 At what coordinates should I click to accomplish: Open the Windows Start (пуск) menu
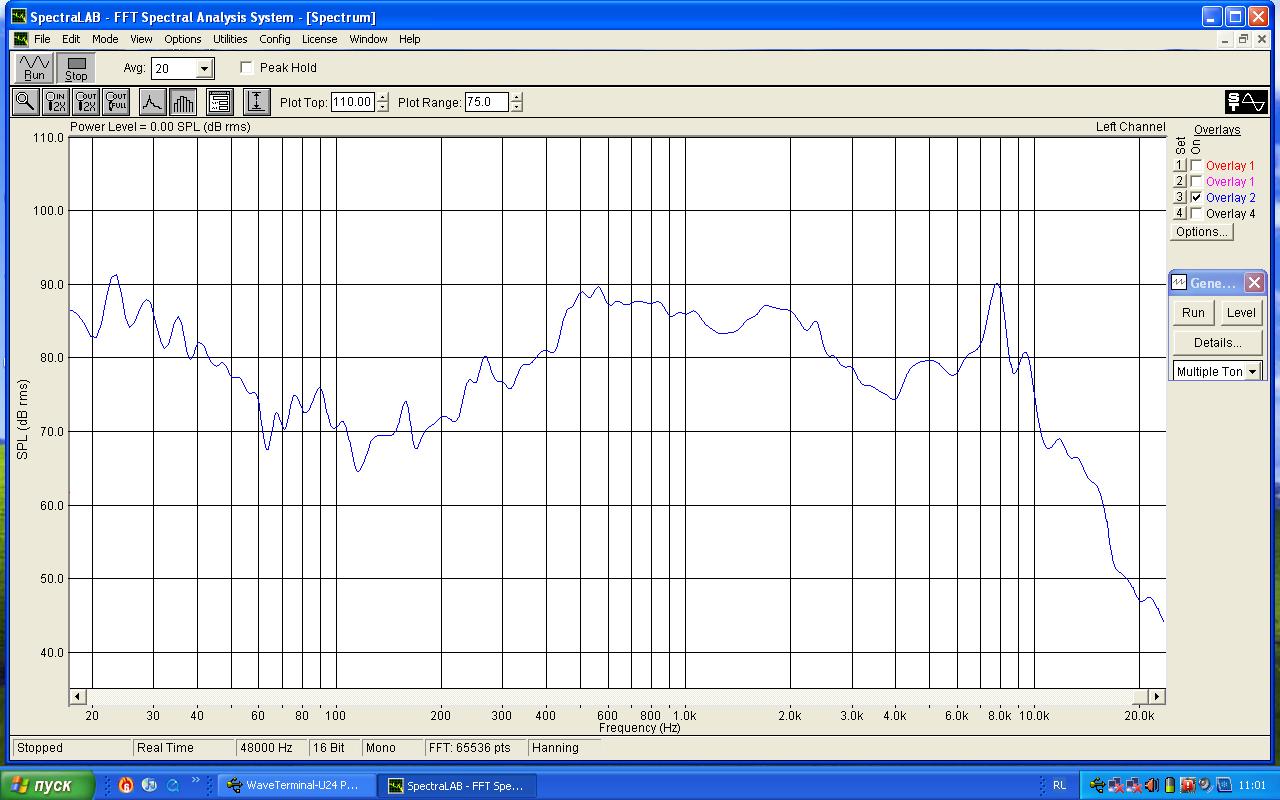click(48, 785)
